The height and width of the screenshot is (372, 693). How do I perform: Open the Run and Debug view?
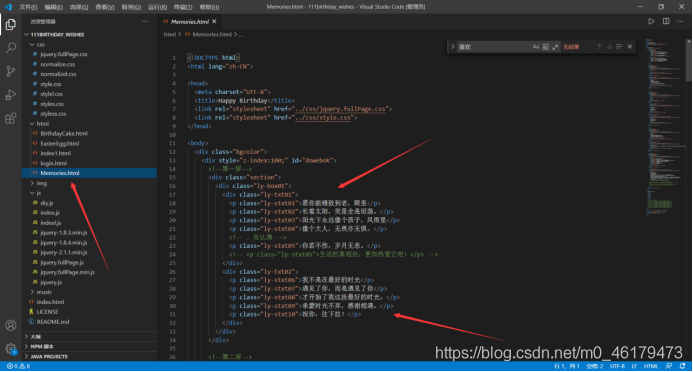pos(11,95)
